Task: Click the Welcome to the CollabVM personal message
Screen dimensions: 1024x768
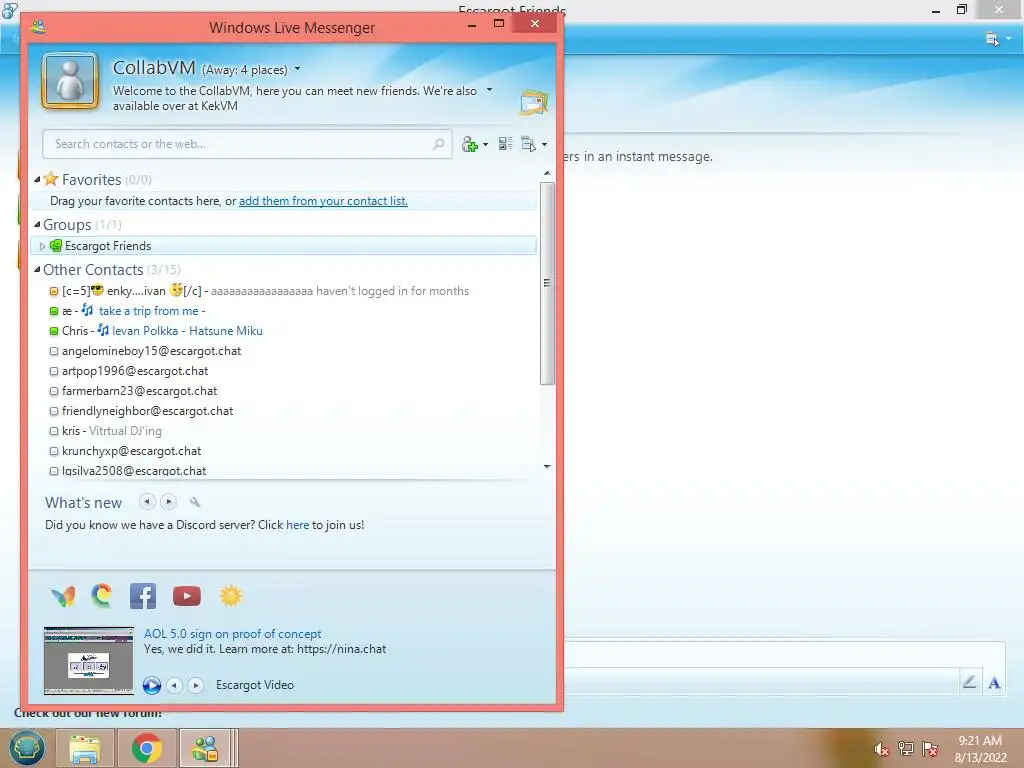Action: 295,98
